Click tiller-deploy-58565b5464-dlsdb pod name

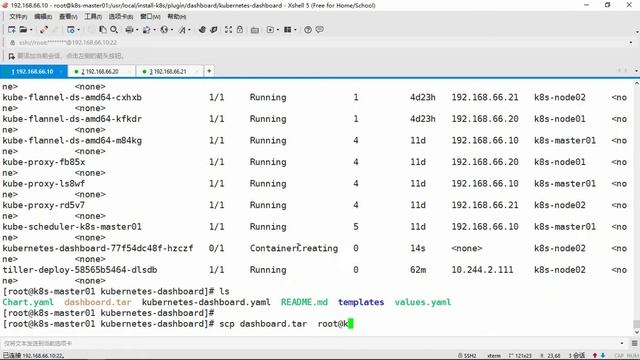tap(80, 270)
